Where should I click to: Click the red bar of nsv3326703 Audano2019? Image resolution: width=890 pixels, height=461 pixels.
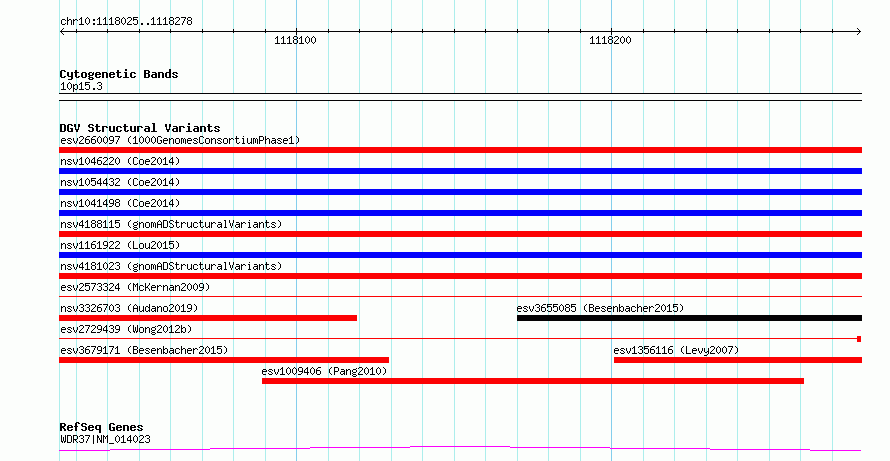[208, 318]
